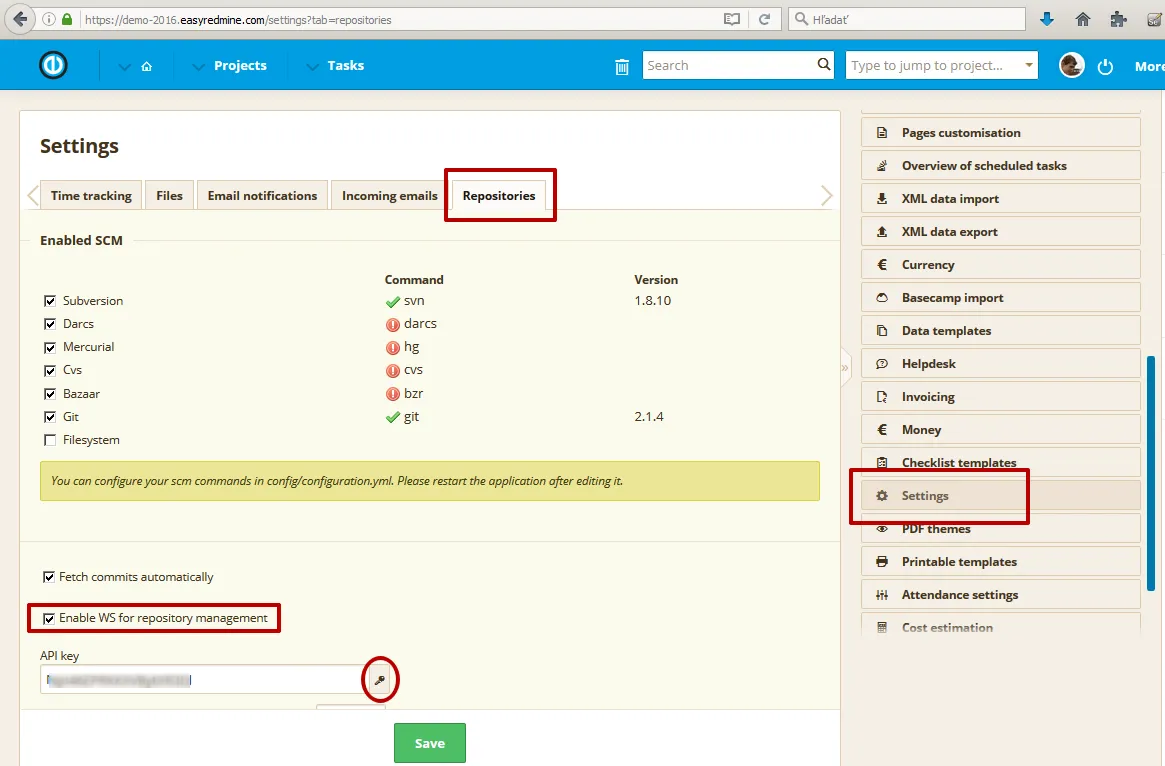This screenshot has height=766, width=1165.
Task: Uncheck the Subversion SCM checkbox
Action: click(x=50, y=301)
